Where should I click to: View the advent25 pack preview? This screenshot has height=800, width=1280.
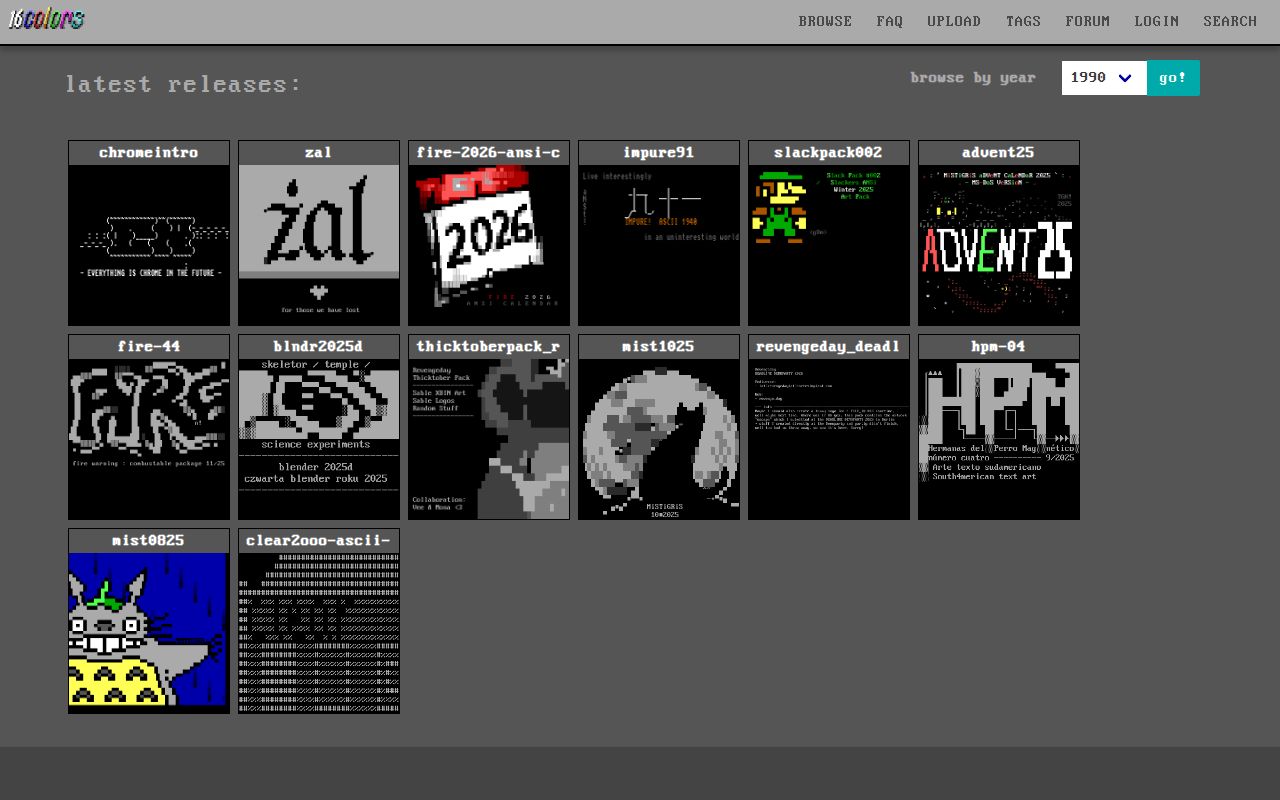pos(998,240)
